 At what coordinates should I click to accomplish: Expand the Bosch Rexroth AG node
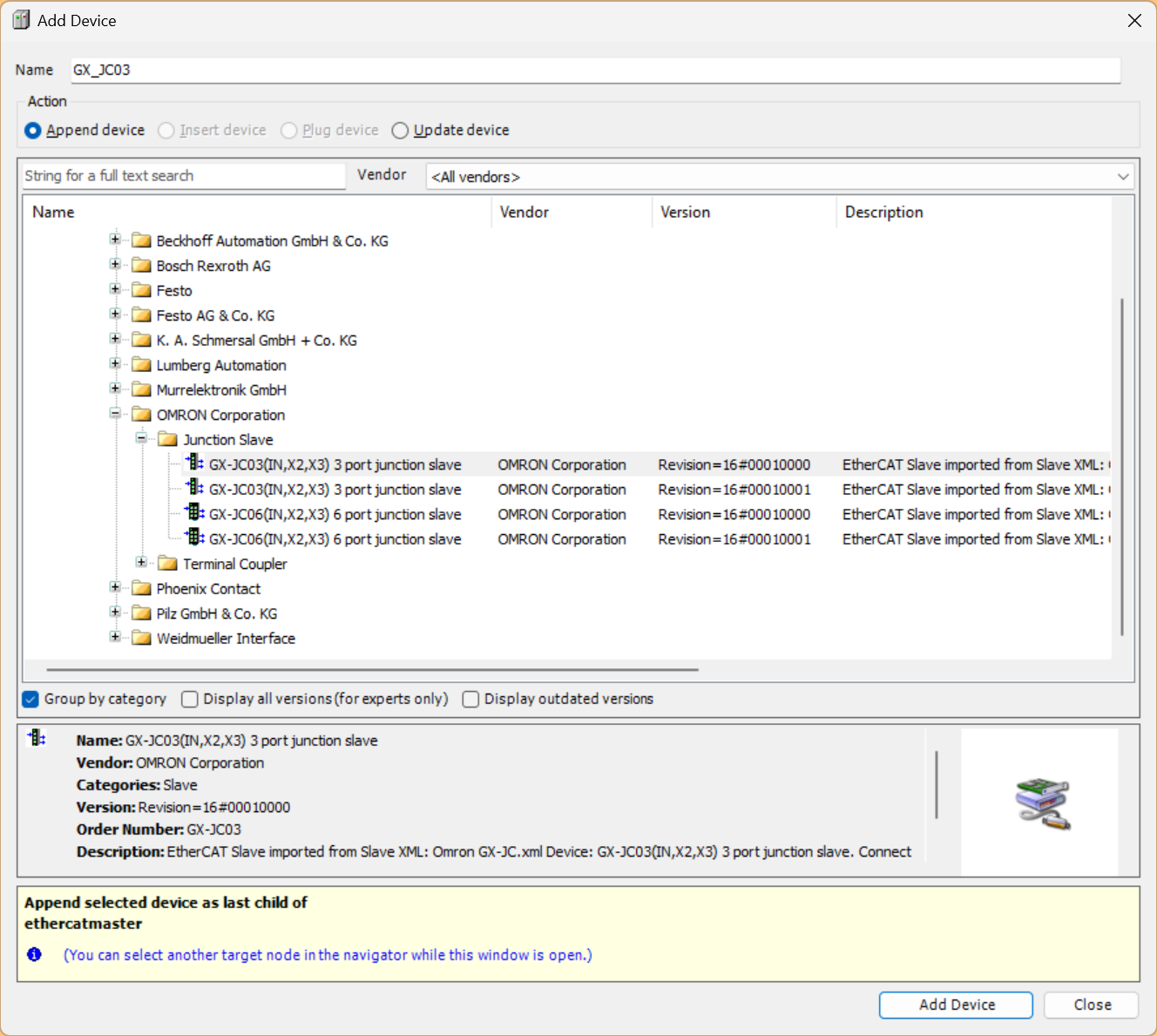click(115, 264)
